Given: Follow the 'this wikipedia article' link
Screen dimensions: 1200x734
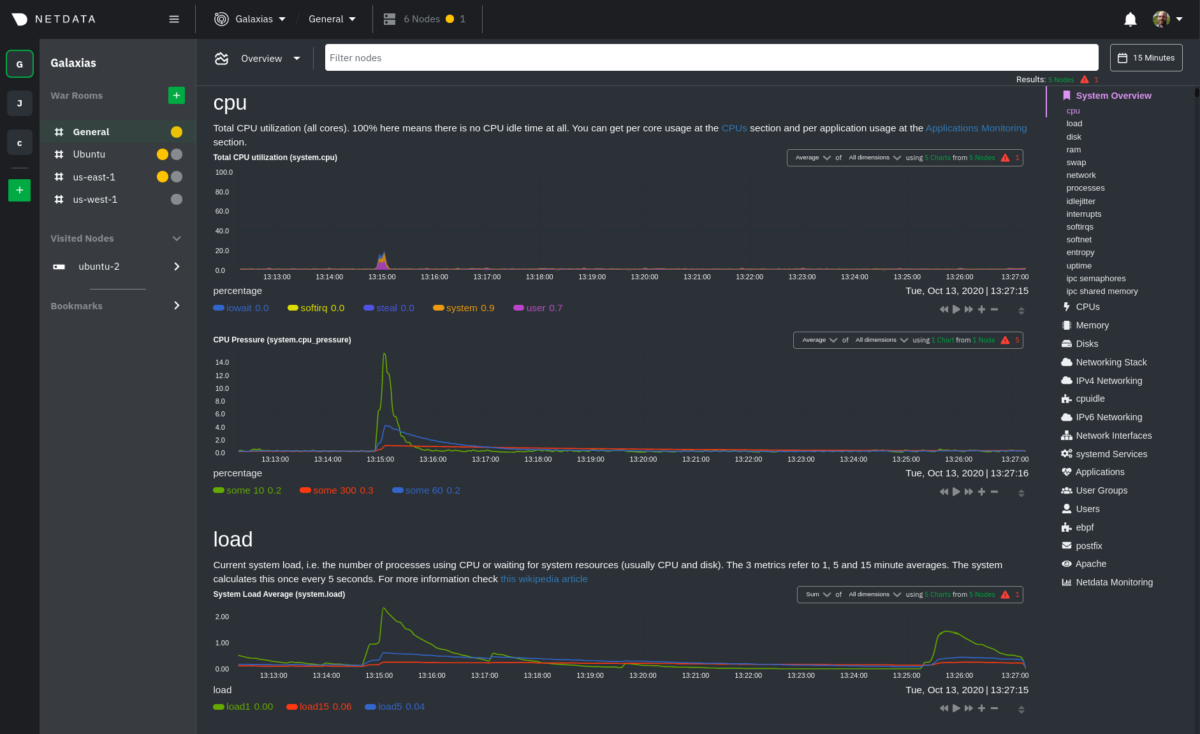Looking at the screenshot, I should click(544, 579).
